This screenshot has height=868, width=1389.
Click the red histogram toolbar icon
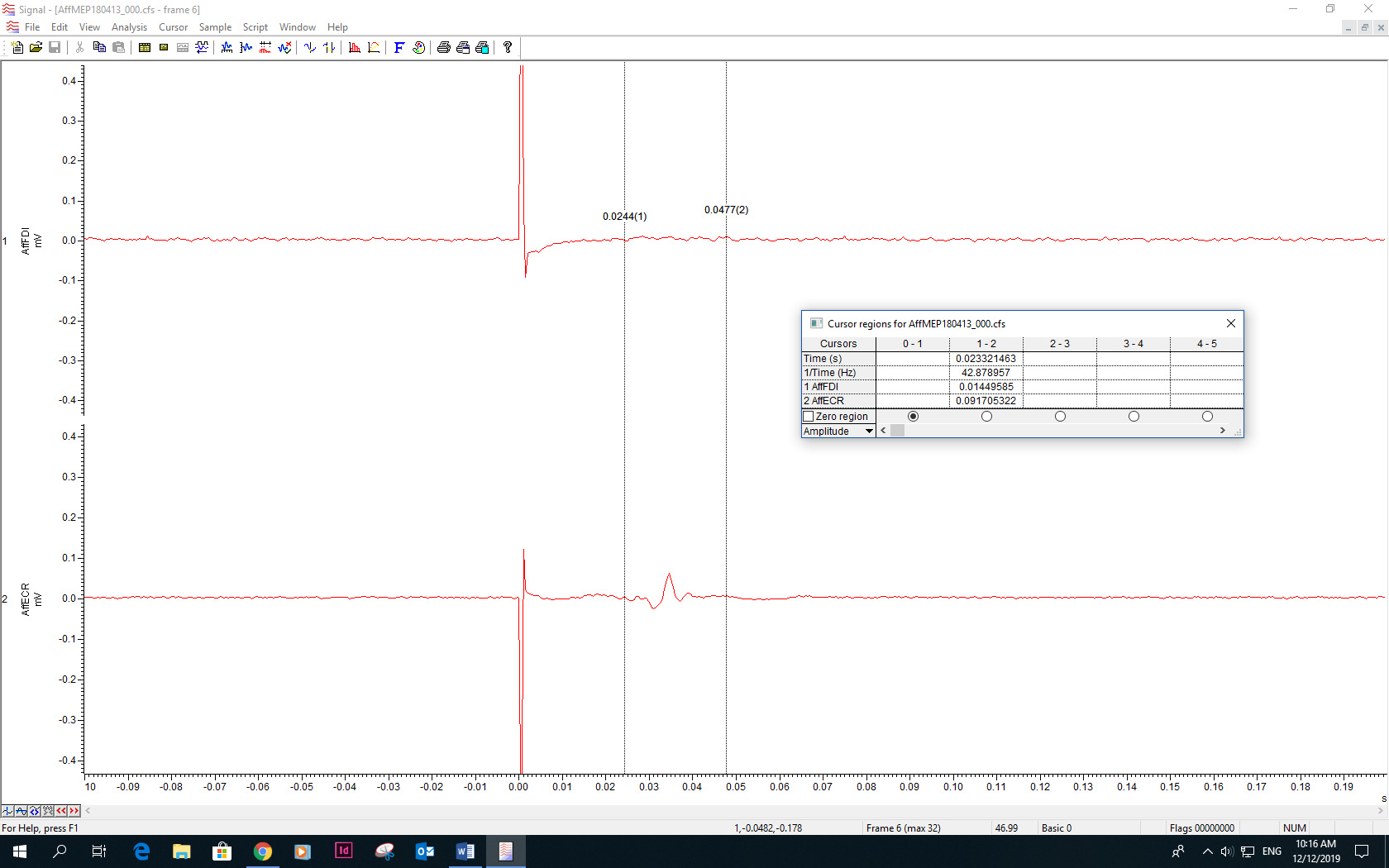click(355, 48)
